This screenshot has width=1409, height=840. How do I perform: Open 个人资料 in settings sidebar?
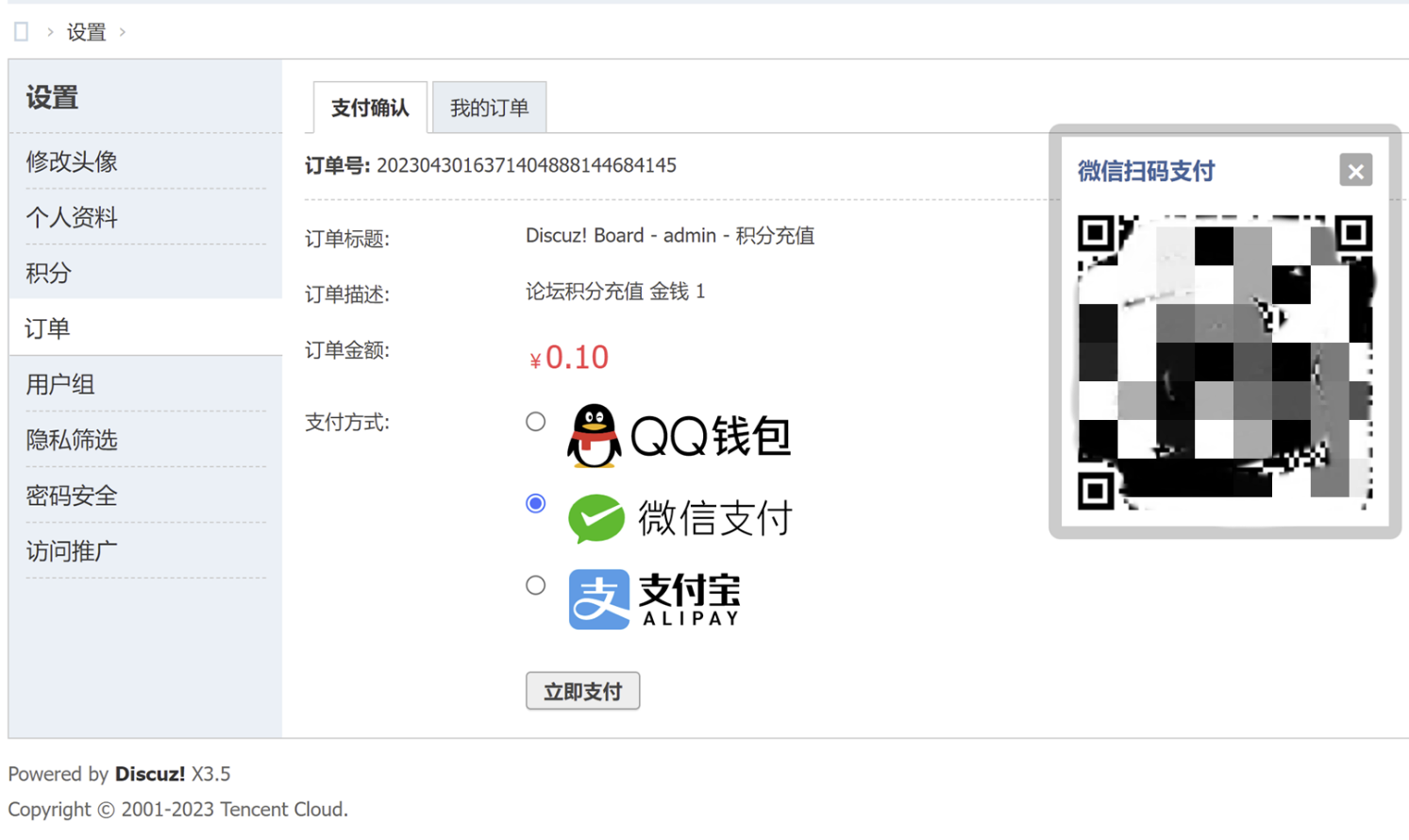pyautogui.click(x=72, y=217)
